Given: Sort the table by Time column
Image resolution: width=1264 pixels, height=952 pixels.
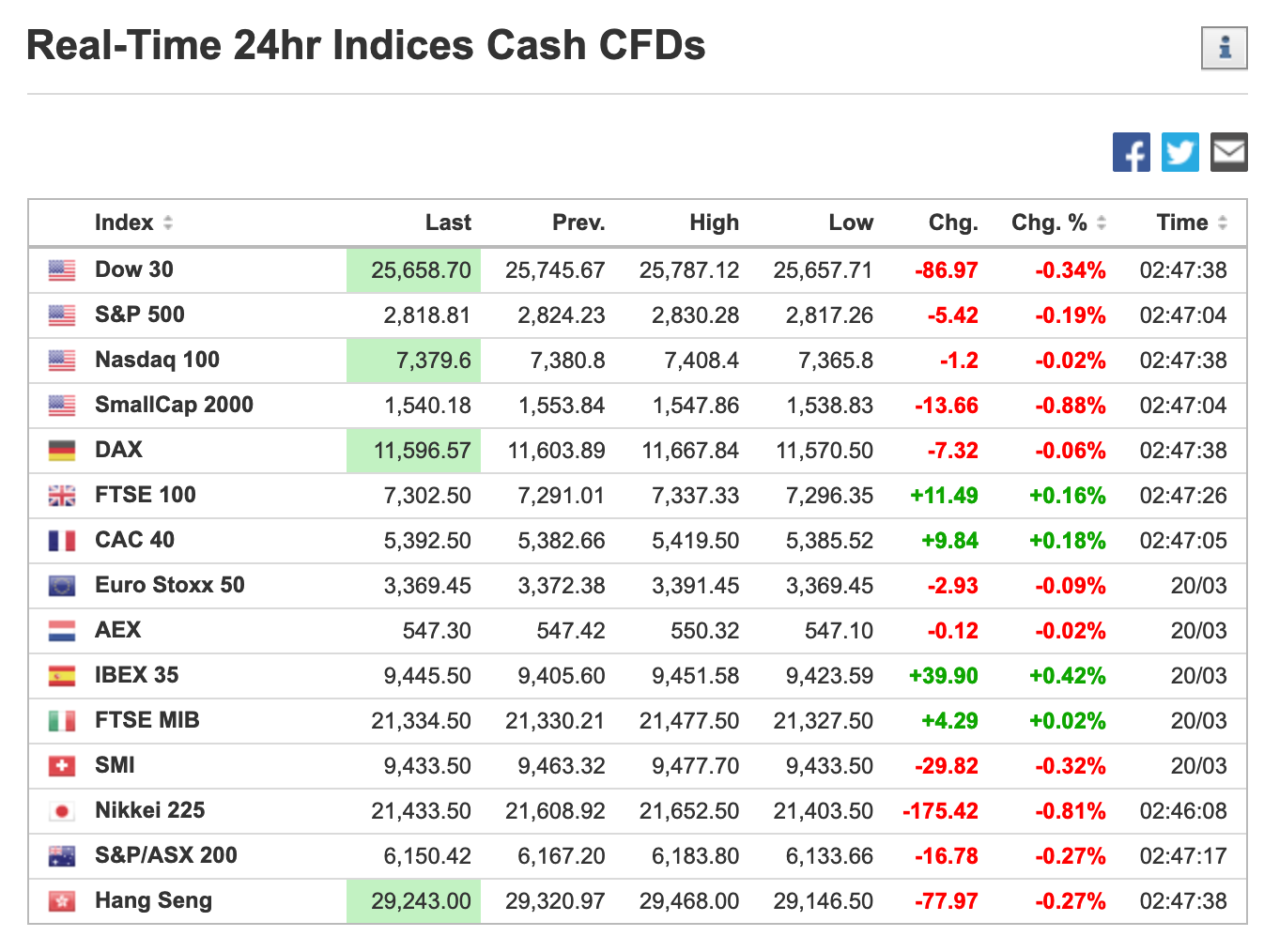Looking at the screenshot, I should pos(1222,223).
